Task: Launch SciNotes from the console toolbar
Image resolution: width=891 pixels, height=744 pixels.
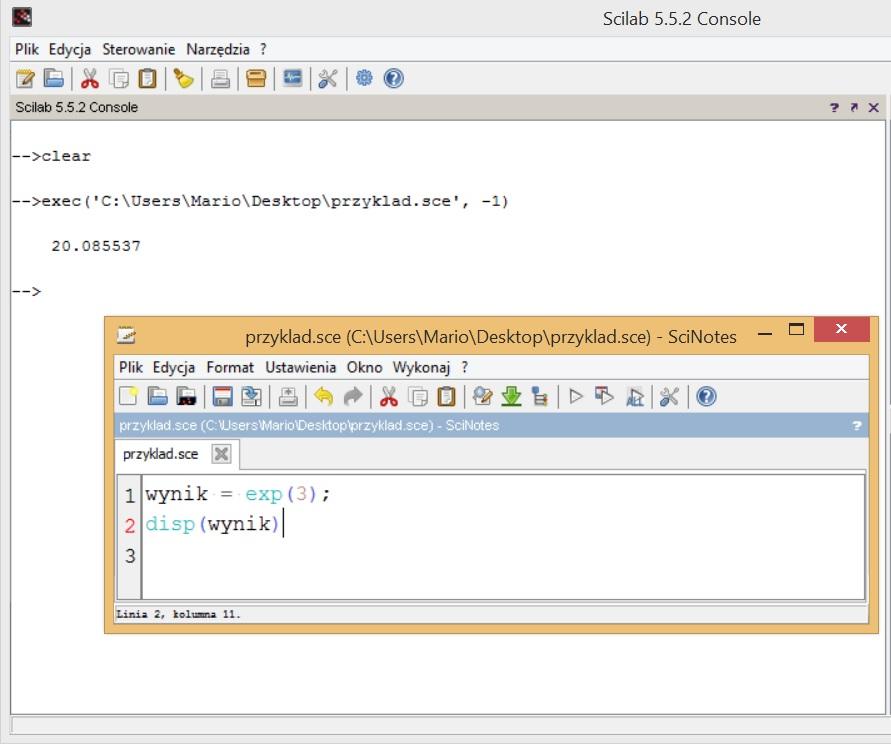Action: pos(25,78)
